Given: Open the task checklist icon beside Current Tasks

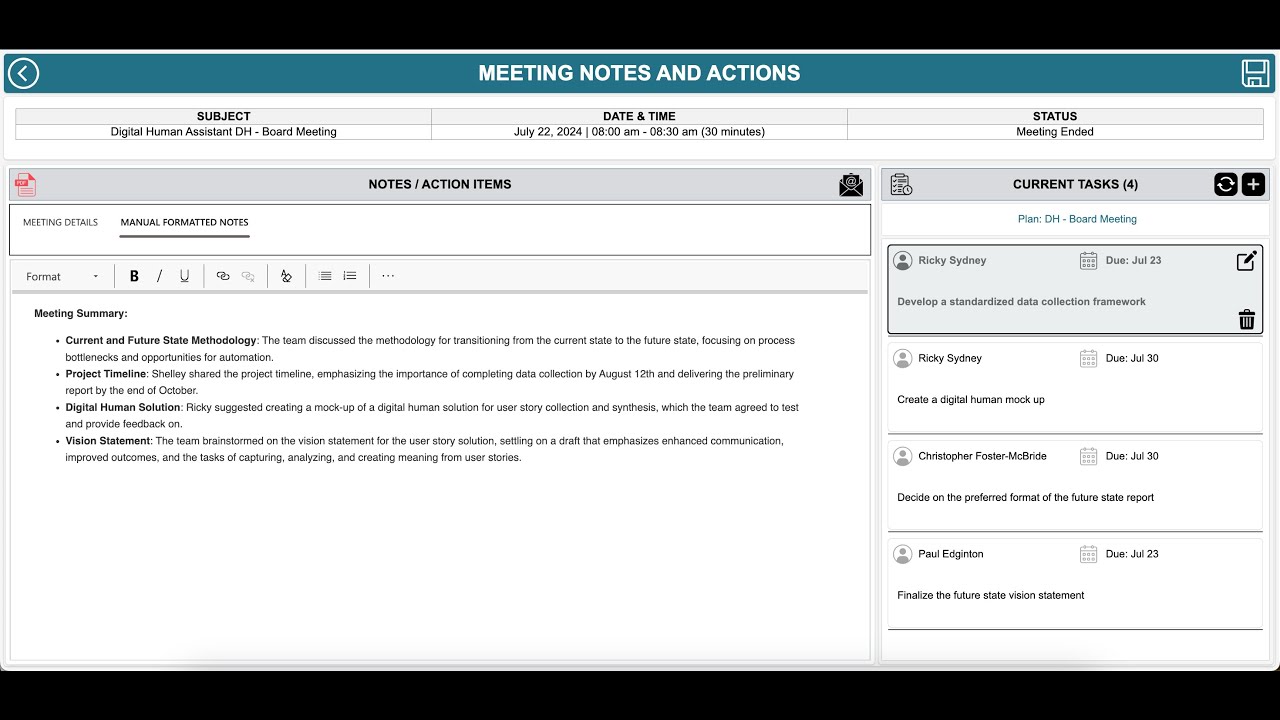Looking at the screenshot, I should [x=901, y=184].
